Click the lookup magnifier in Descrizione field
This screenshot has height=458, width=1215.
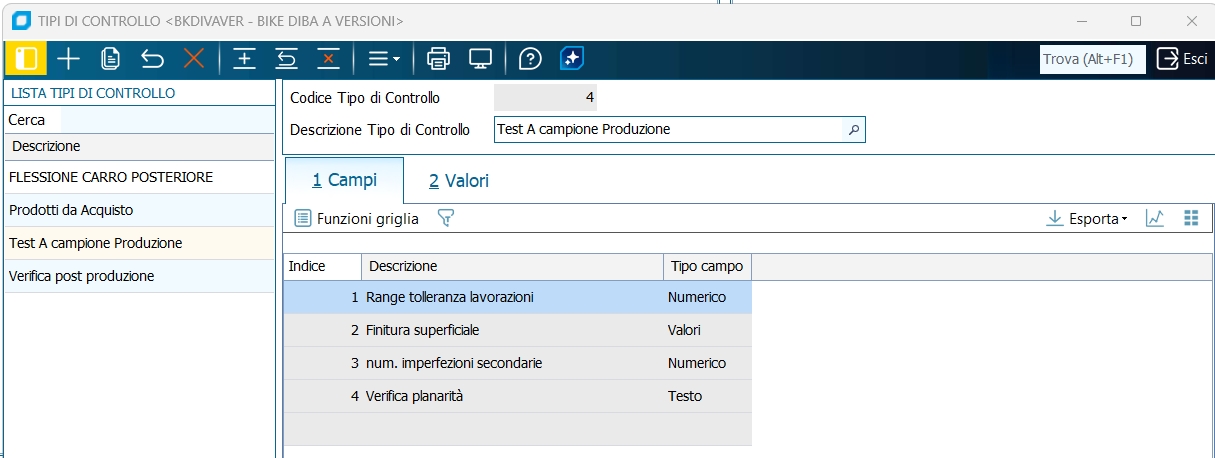[x=854, y=129]
